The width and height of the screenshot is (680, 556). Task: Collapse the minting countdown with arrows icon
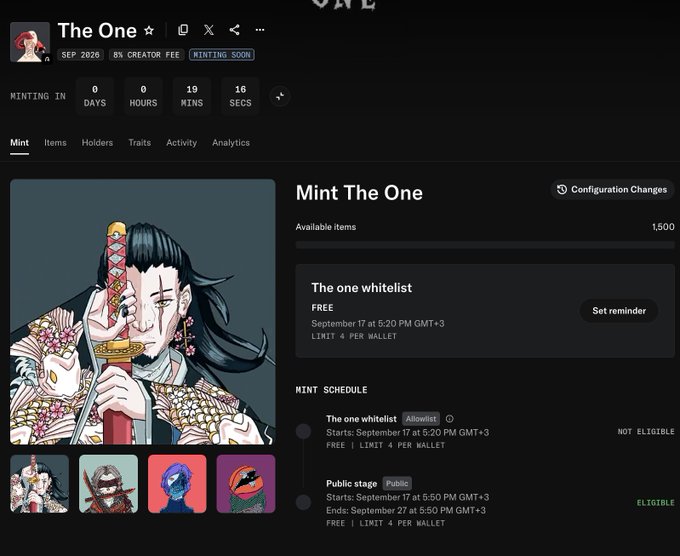[280, 96]
